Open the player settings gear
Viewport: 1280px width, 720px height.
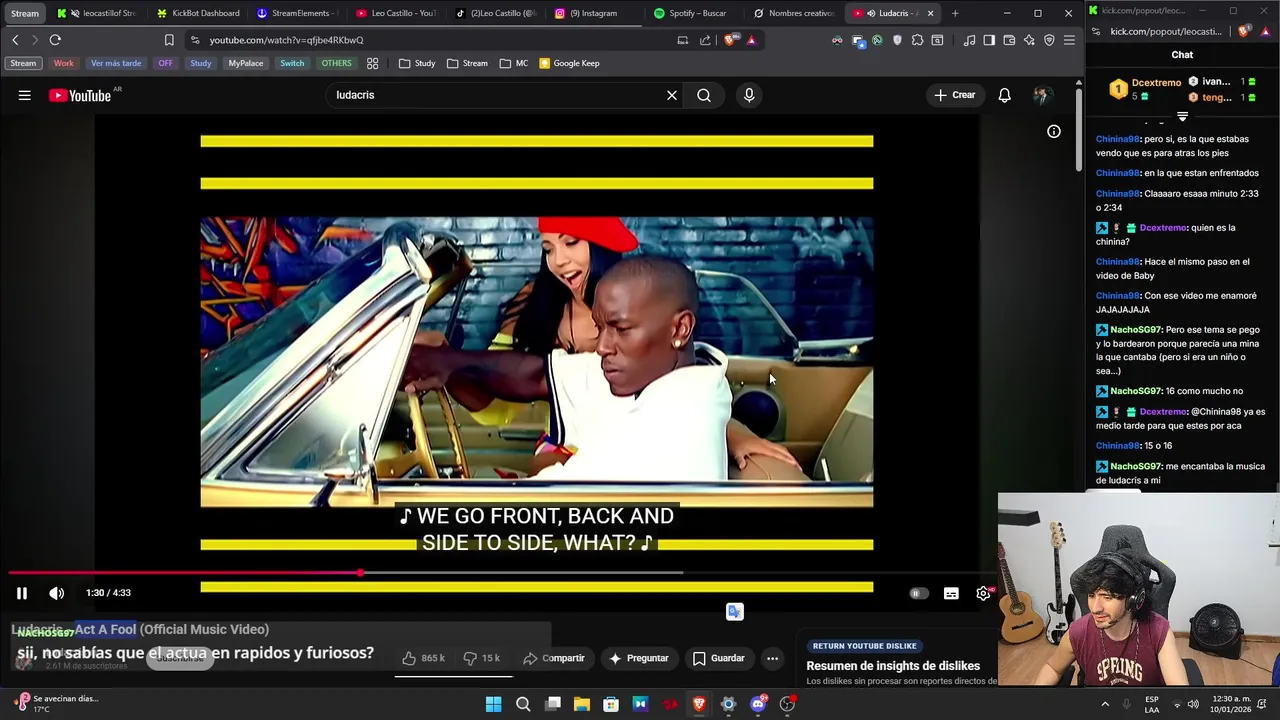click(984, 593)
